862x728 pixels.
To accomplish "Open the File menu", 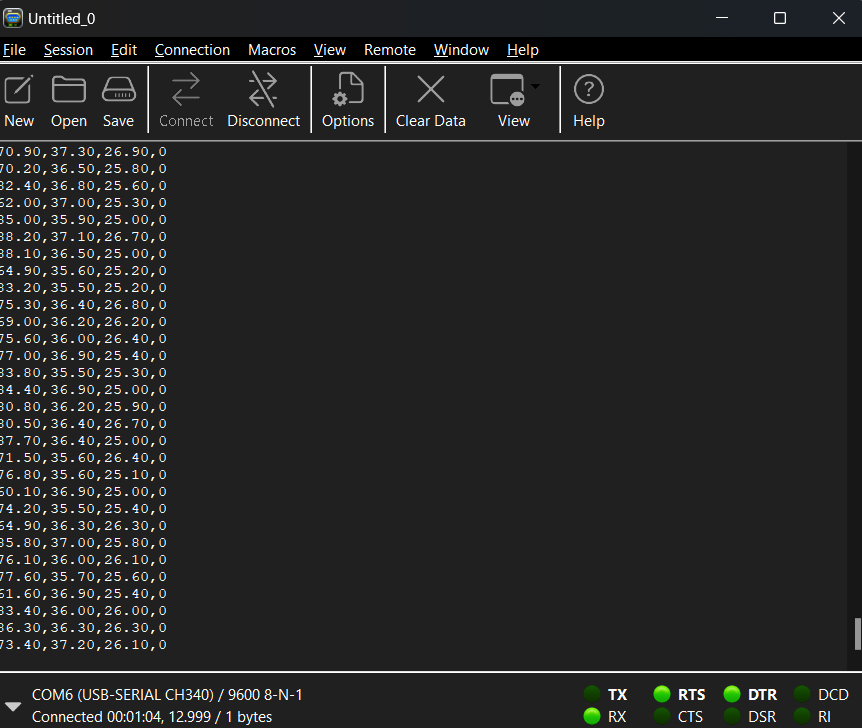I will click(x=14, y=50).
